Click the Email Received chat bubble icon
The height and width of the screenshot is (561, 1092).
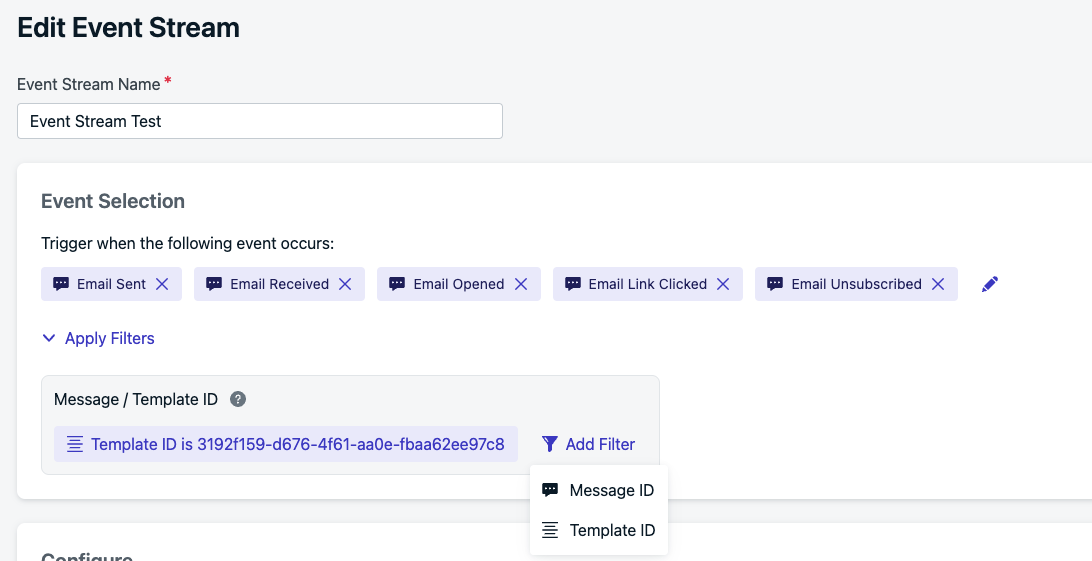[x=214, y=284]
